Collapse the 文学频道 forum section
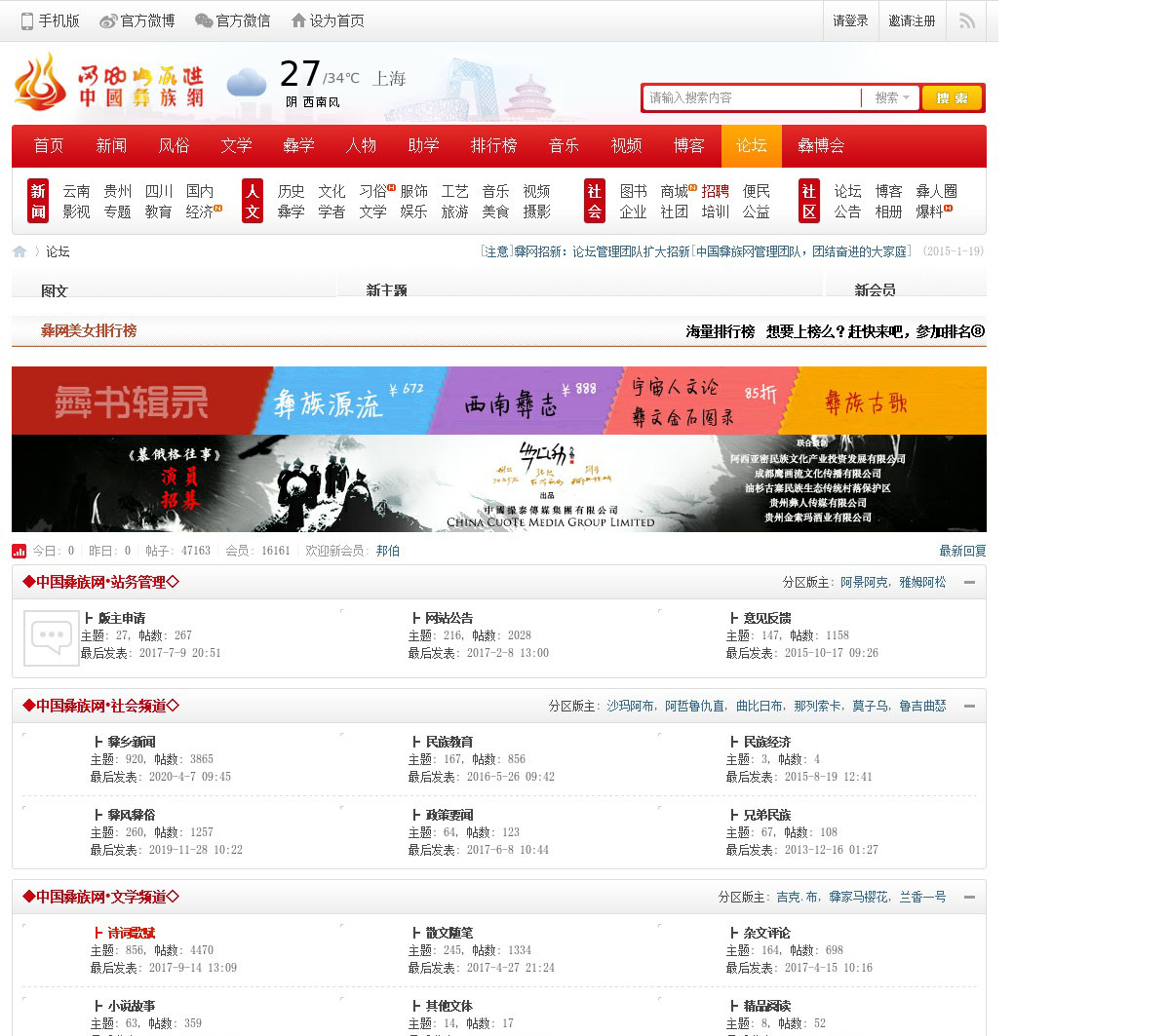The width and height of the screenshot is (1170, 1036). [969, 897]
